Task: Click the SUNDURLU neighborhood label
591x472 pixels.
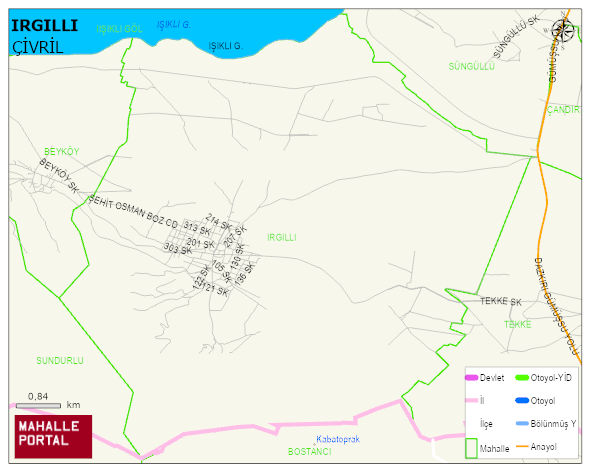Action: [x=60, y=360]
